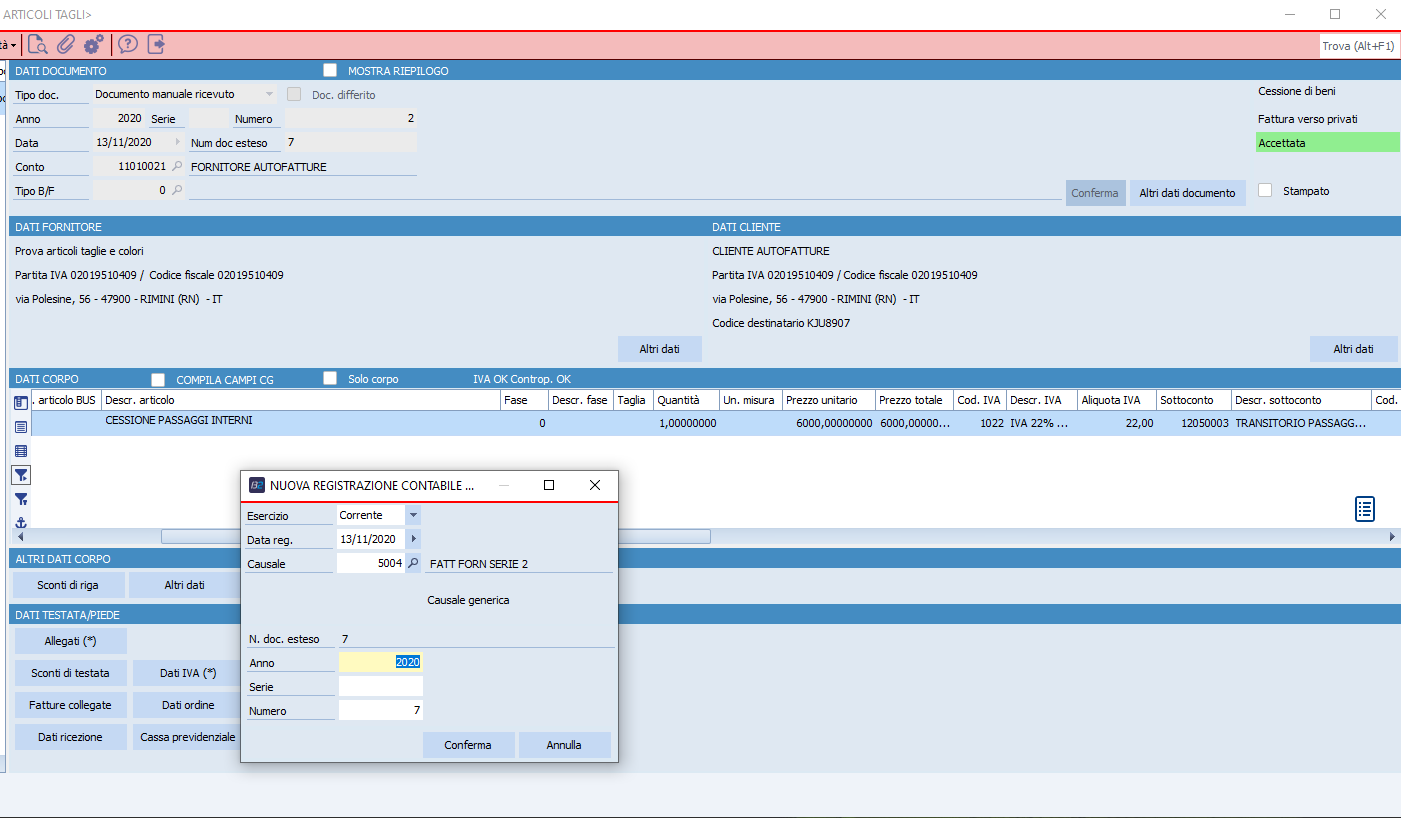Click the unboxed filter icon above the anchor

coord(21,499)
